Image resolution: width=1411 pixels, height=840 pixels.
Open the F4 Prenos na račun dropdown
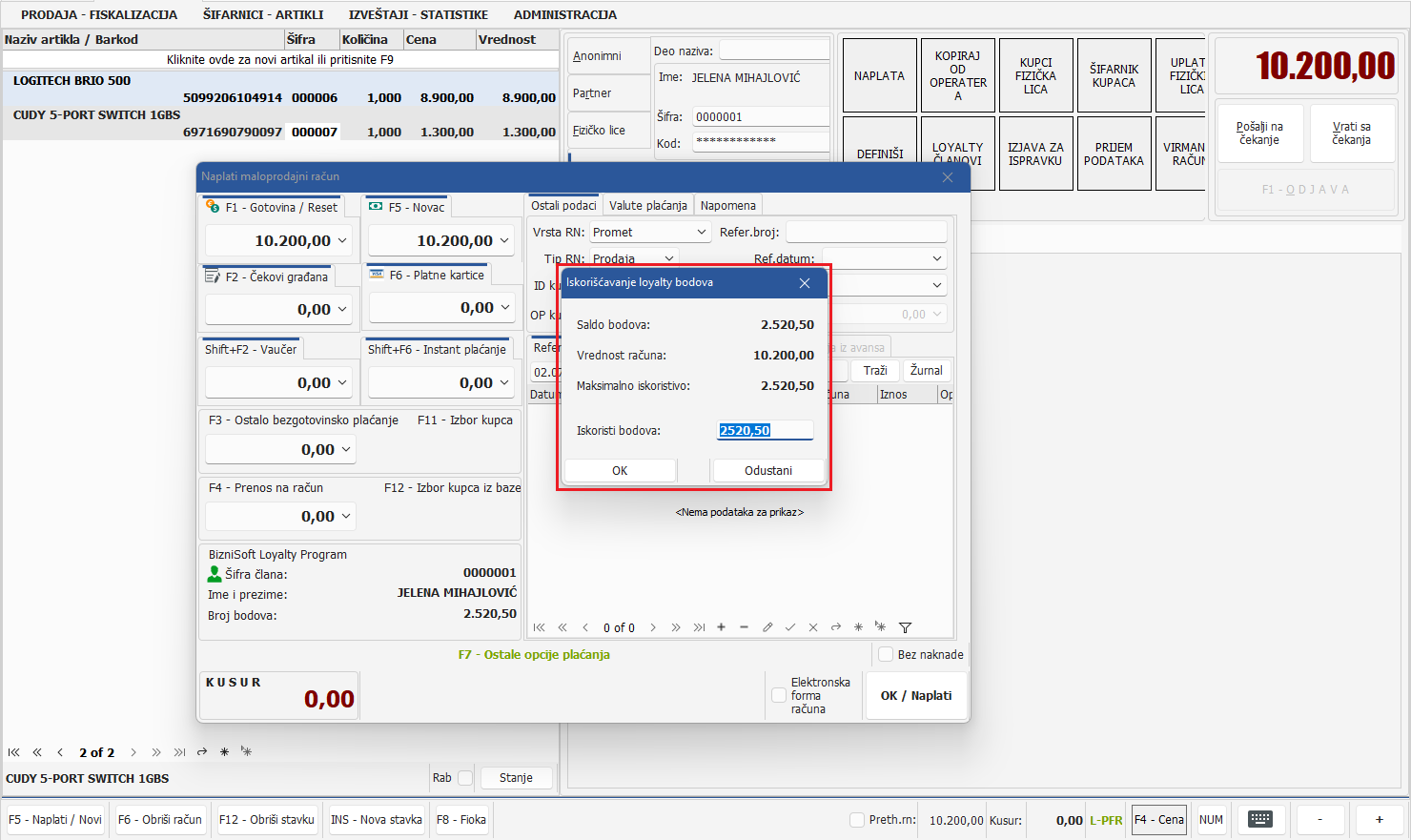(x=346, y=516)
